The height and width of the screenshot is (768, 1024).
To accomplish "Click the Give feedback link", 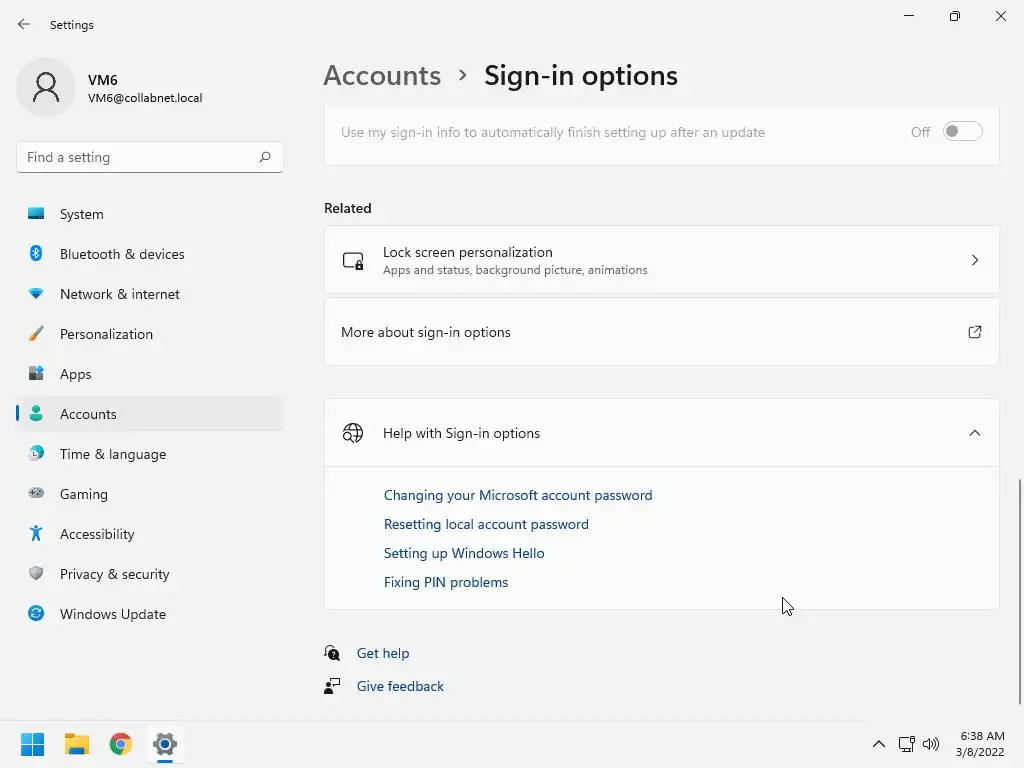I will tap(400, 686).
